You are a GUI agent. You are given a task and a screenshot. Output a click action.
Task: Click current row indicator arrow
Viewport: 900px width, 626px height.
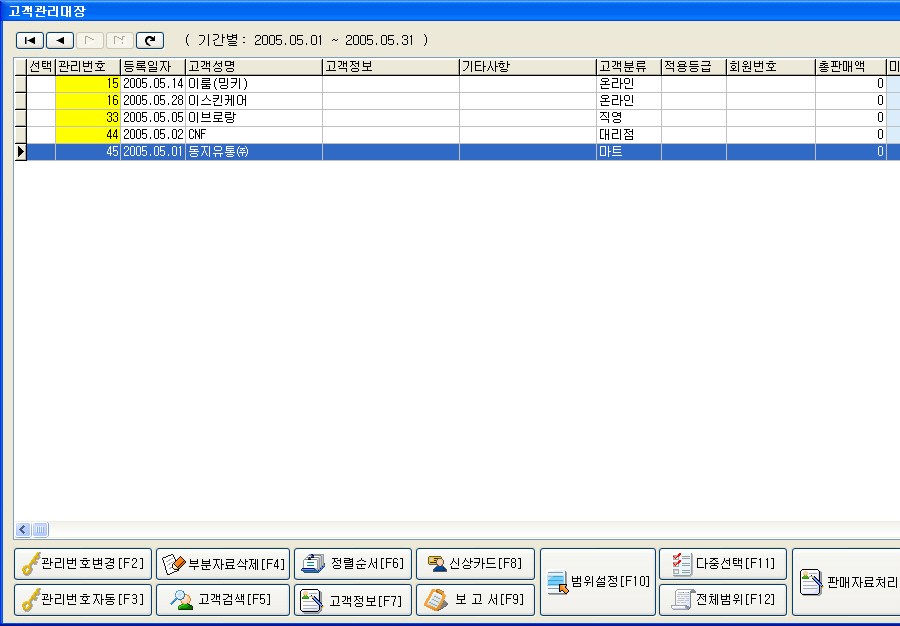pos(21,152)
